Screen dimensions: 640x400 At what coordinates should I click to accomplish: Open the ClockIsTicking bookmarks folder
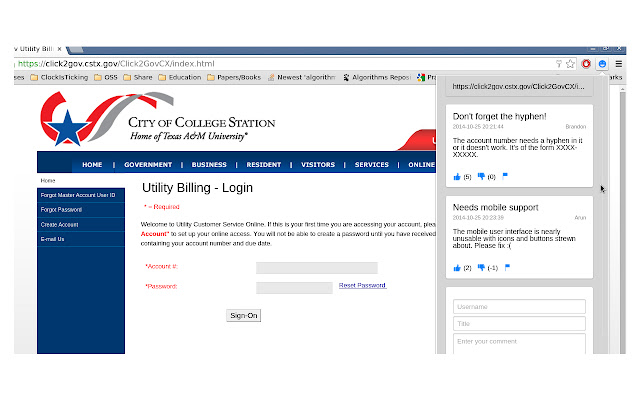[x=60, y=77]
